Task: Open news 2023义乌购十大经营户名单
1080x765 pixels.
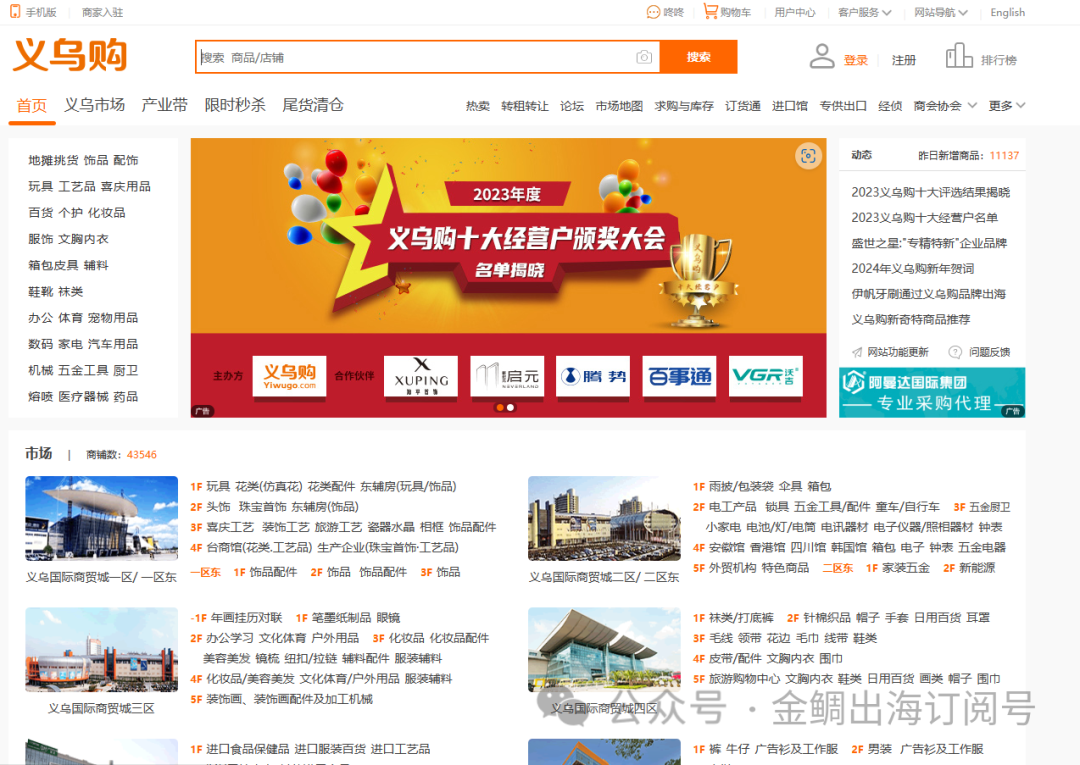Action: pyautogui.click(x=924, y=218)
